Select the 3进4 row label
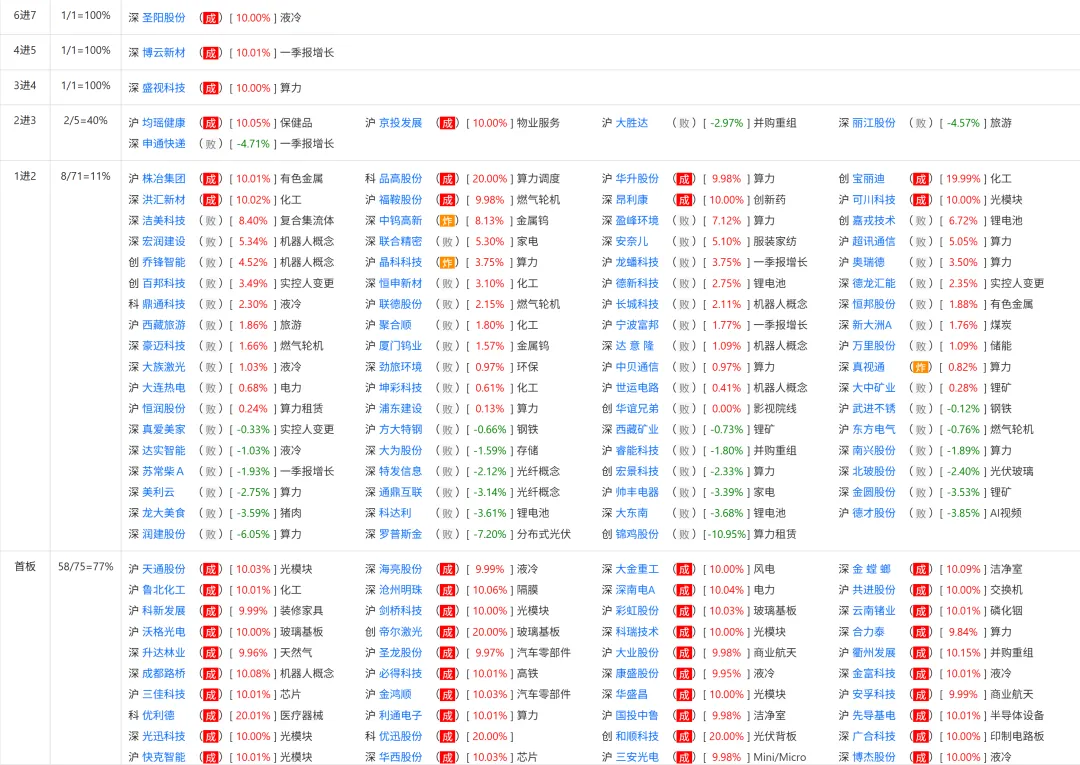Screen dimensions: 1080x765 25,85
